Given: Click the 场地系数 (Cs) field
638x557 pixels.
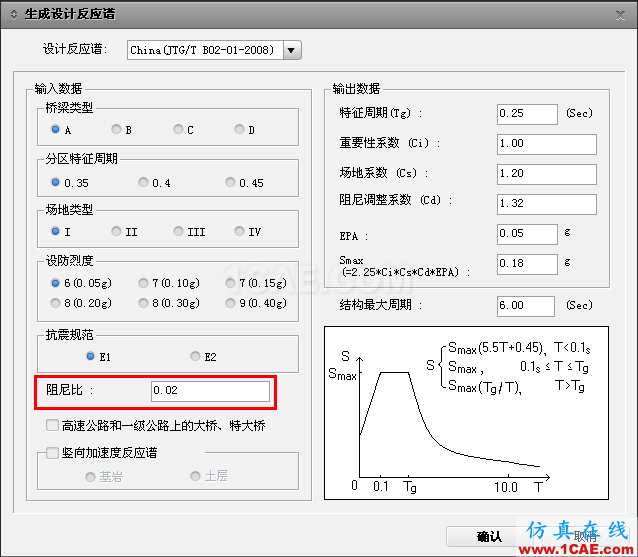Looking at the screenshot, I should click(547, 174).
